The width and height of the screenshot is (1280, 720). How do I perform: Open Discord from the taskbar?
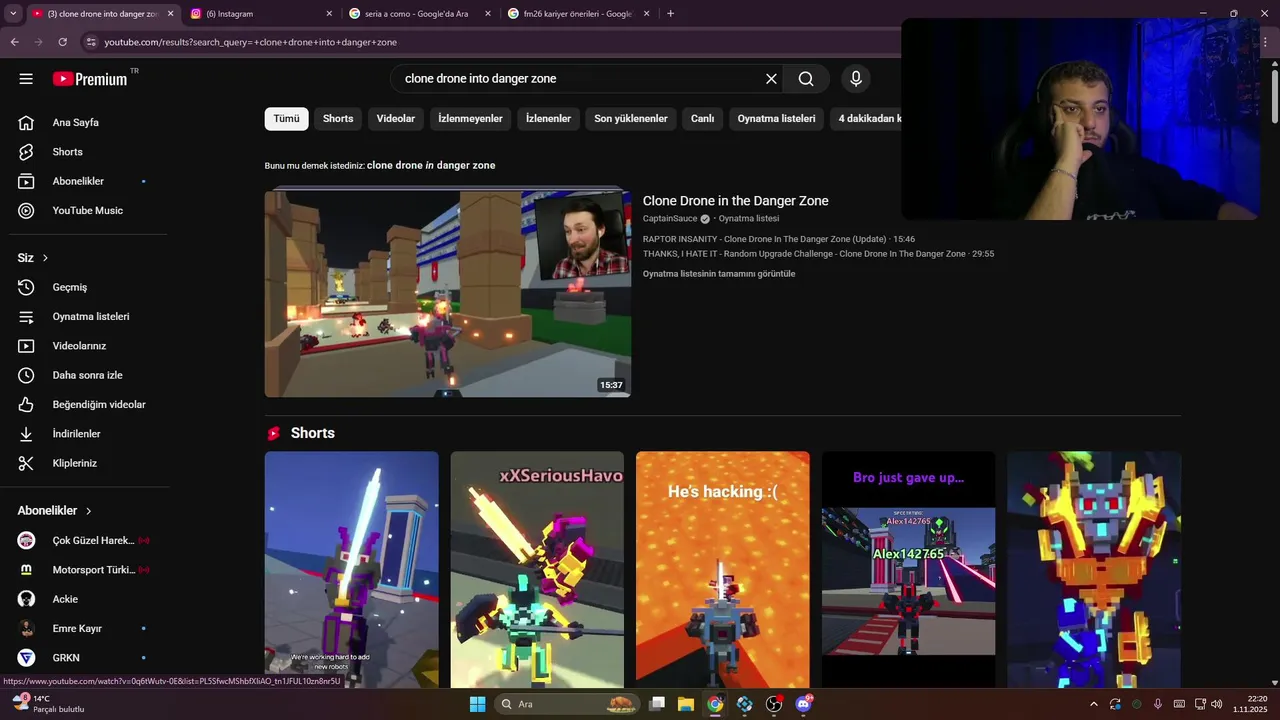tap(803, 704)
